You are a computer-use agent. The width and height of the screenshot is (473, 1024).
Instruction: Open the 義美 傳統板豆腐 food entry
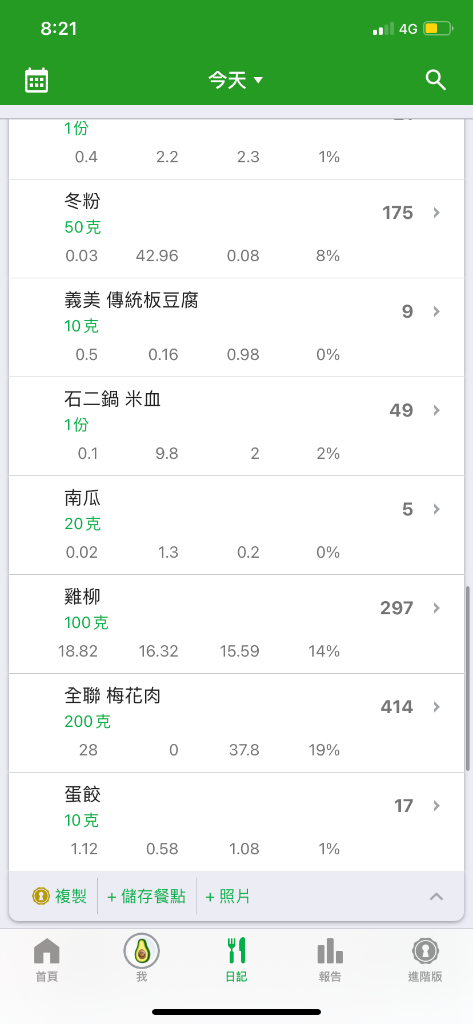click(236, 327)
